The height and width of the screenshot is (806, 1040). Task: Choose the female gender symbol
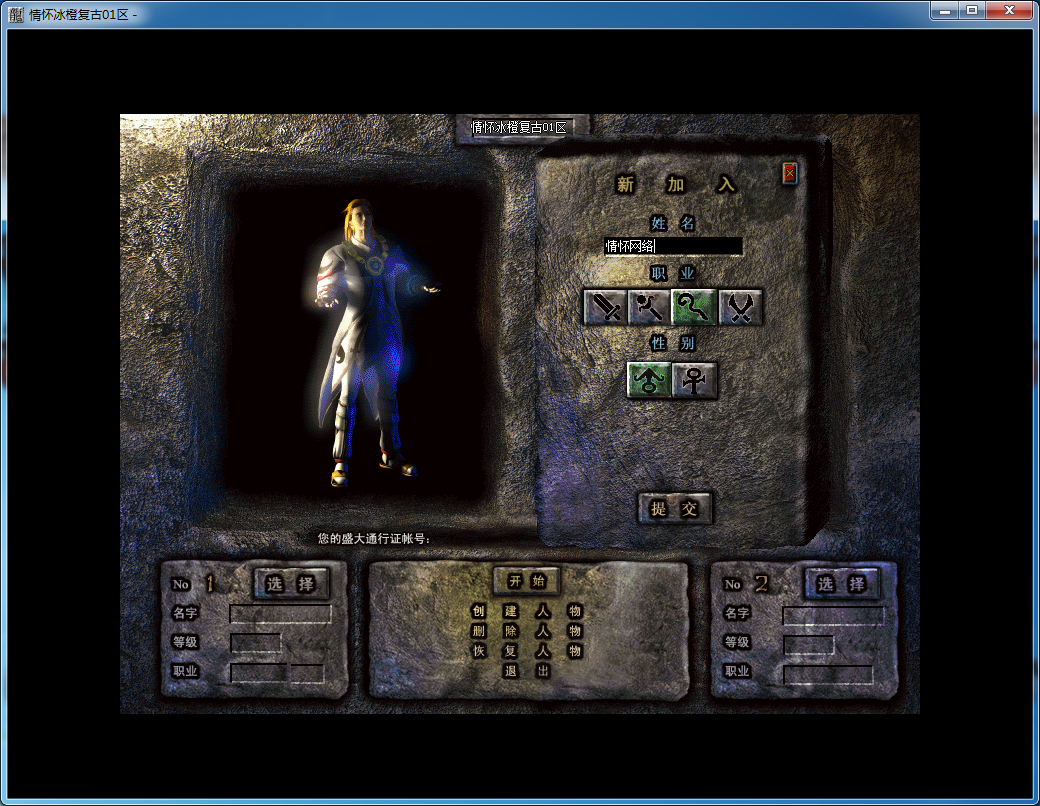[x=694, y=380]
